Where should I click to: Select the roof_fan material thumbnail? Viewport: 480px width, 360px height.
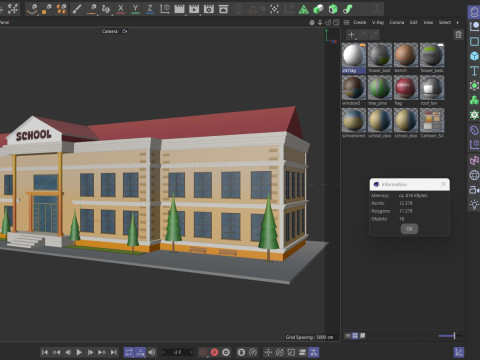[432, 87]
